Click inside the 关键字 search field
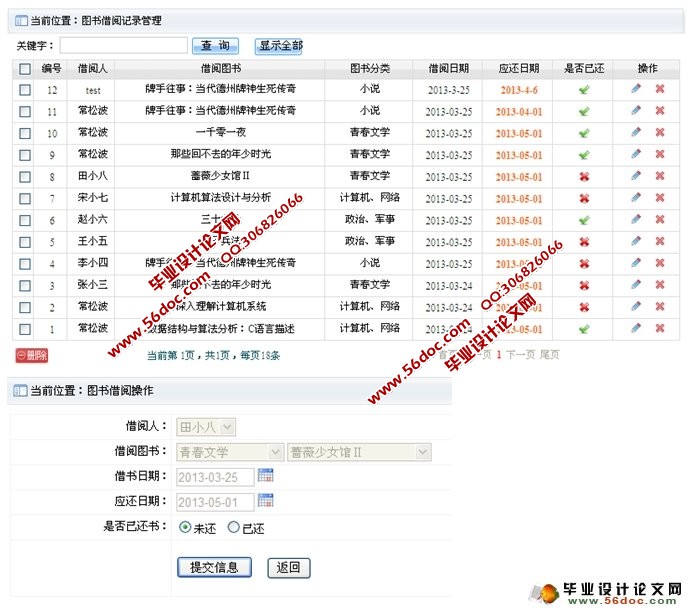The height and width of the screenshot is (611, 692). click(124, 45)
